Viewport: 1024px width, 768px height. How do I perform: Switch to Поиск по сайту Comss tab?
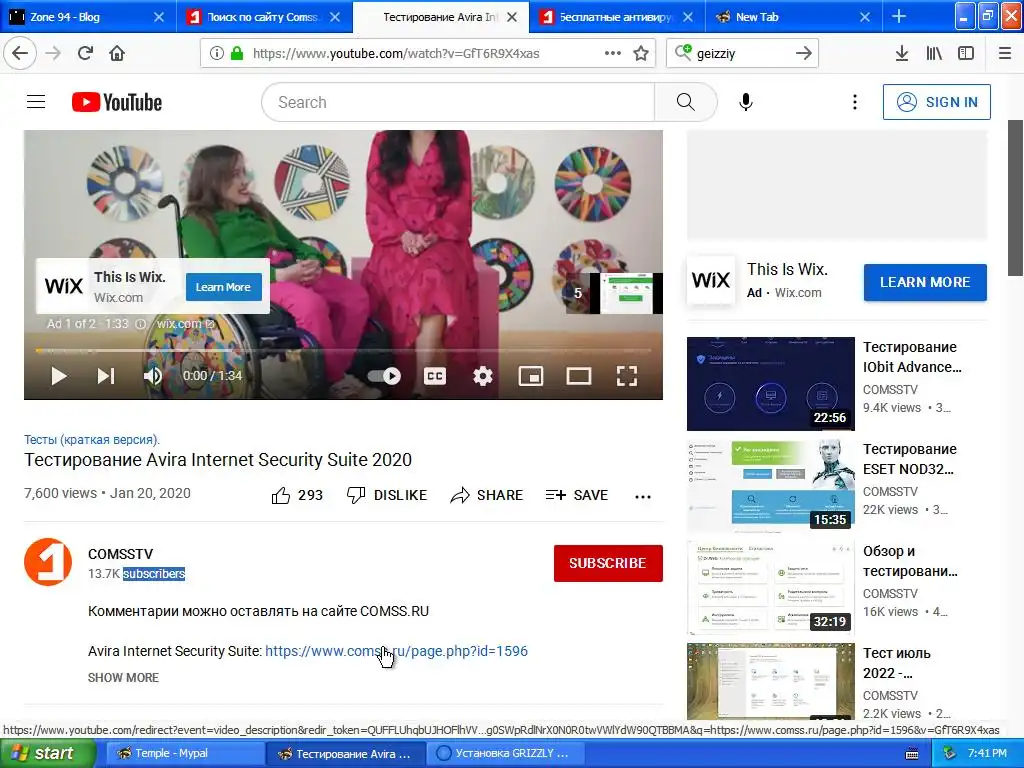tap(264, 17)
